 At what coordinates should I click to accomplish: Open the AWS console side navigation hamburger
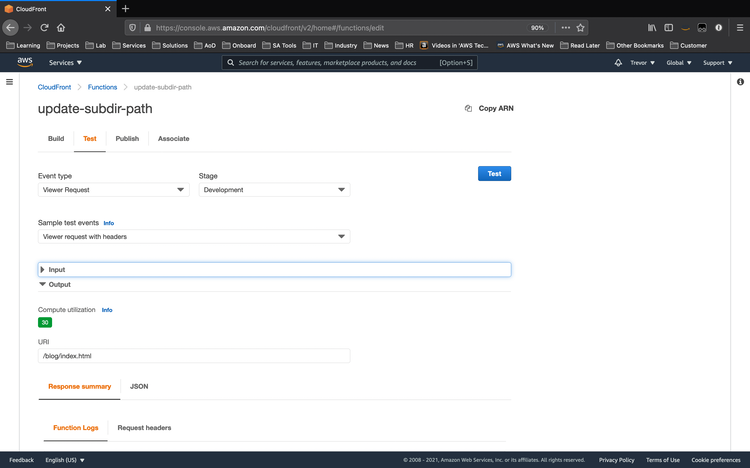pyautogui.click(x=9, y=82)
